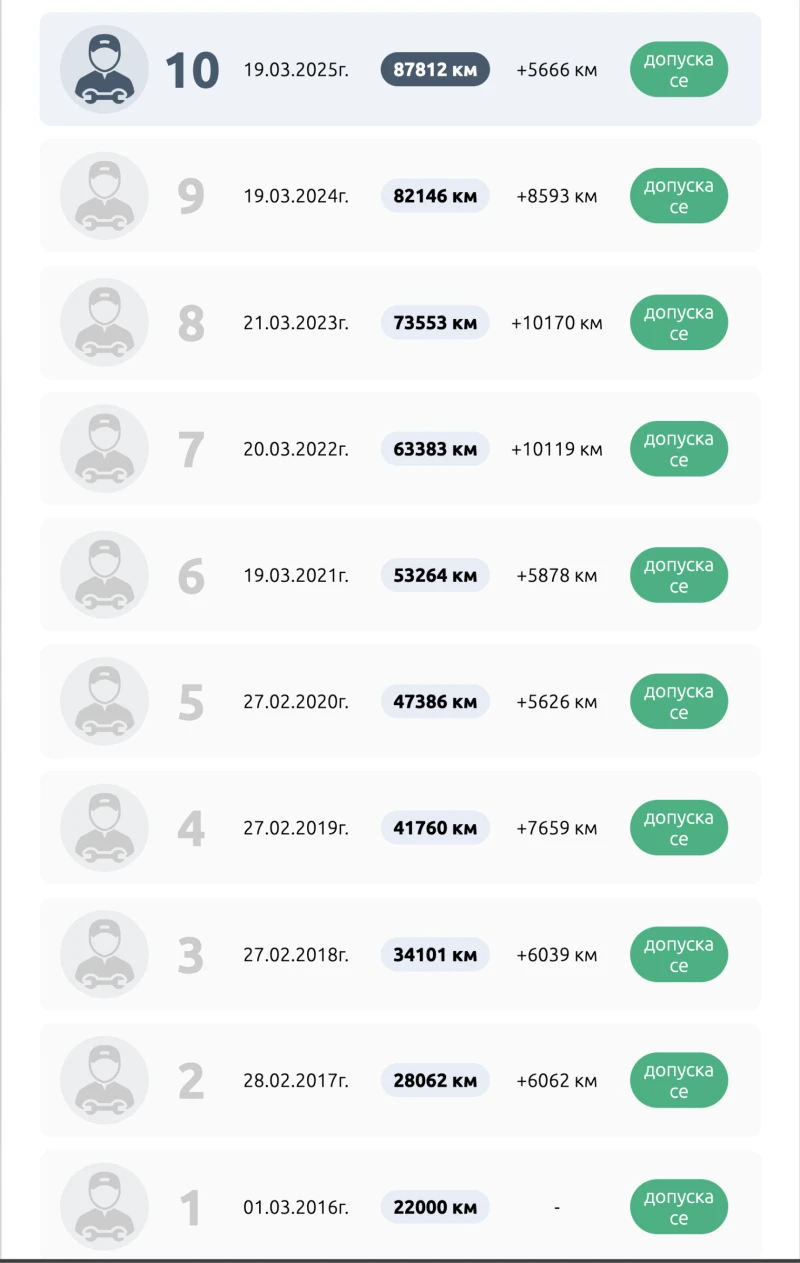Viewport: 800px width, 1263px height.
Task: Click the mechanic avatar icon for inspection 9
Action: (104, 196)
